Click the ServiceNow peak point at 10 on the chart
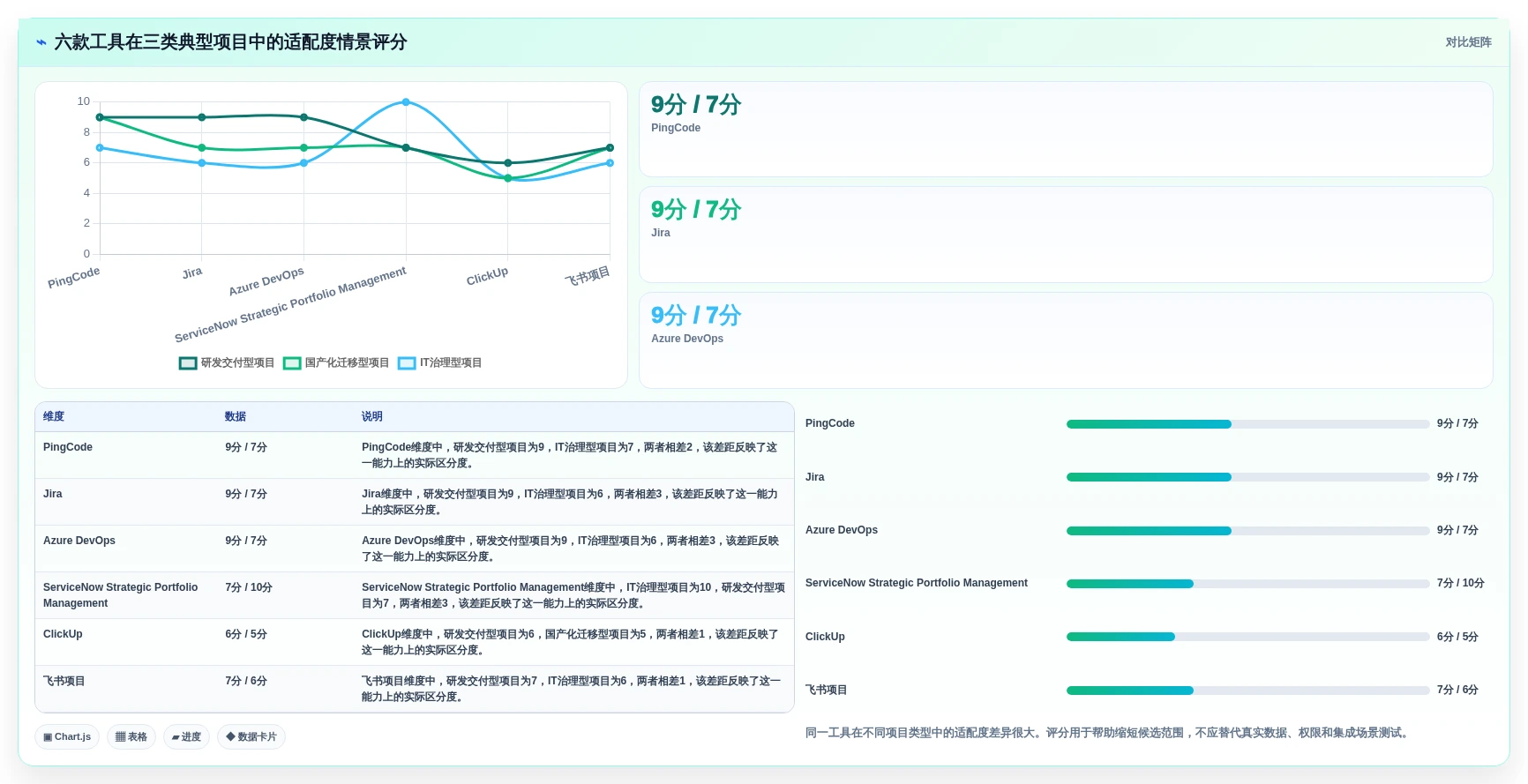This screenshot has width=1528, height=784. pos(406,102)
